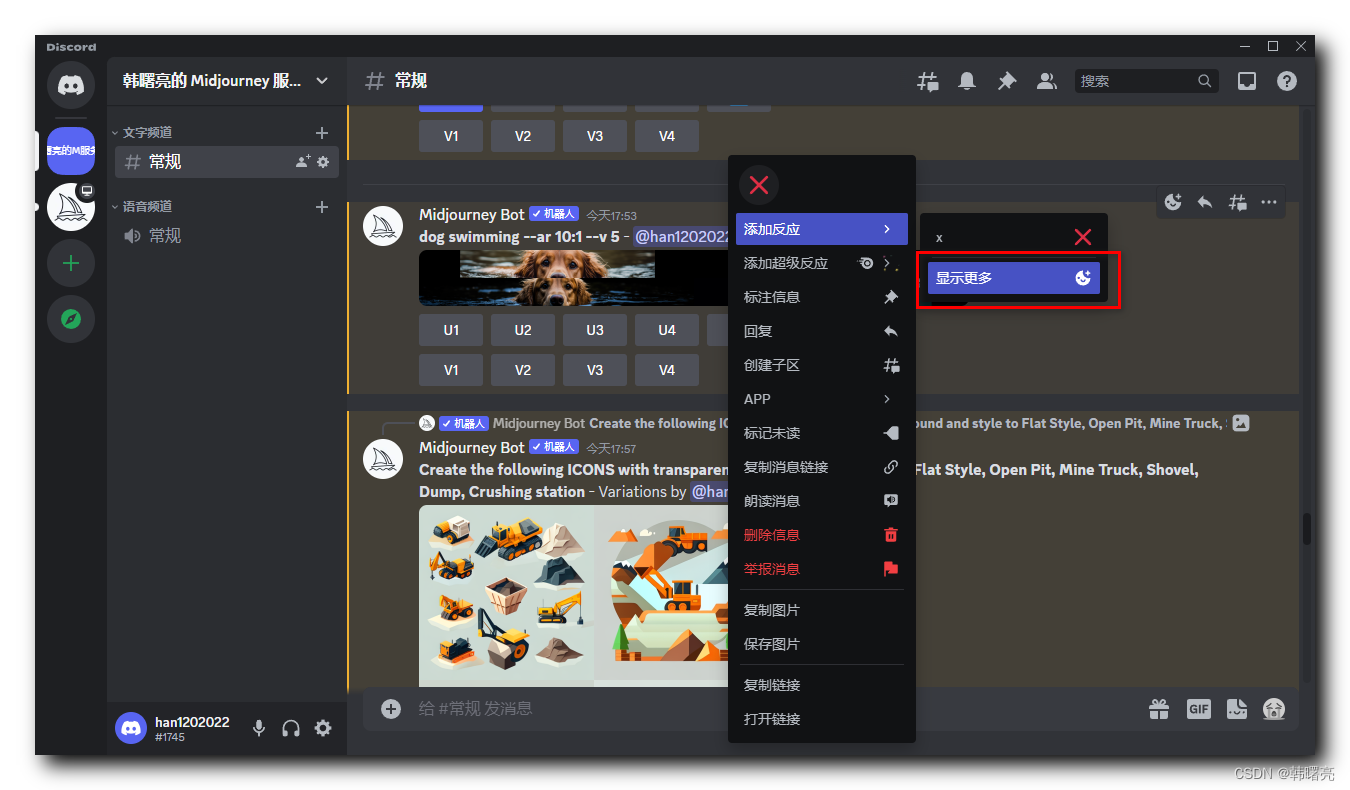Click invite people icon on 常规 channel
Screen dimensions: 1350x790
(303, 162)
